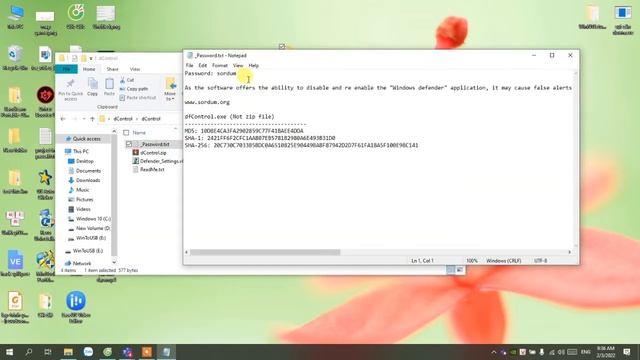Tick the select-all checkbox beside Name
640x360 pixels.
coord(126,133)
